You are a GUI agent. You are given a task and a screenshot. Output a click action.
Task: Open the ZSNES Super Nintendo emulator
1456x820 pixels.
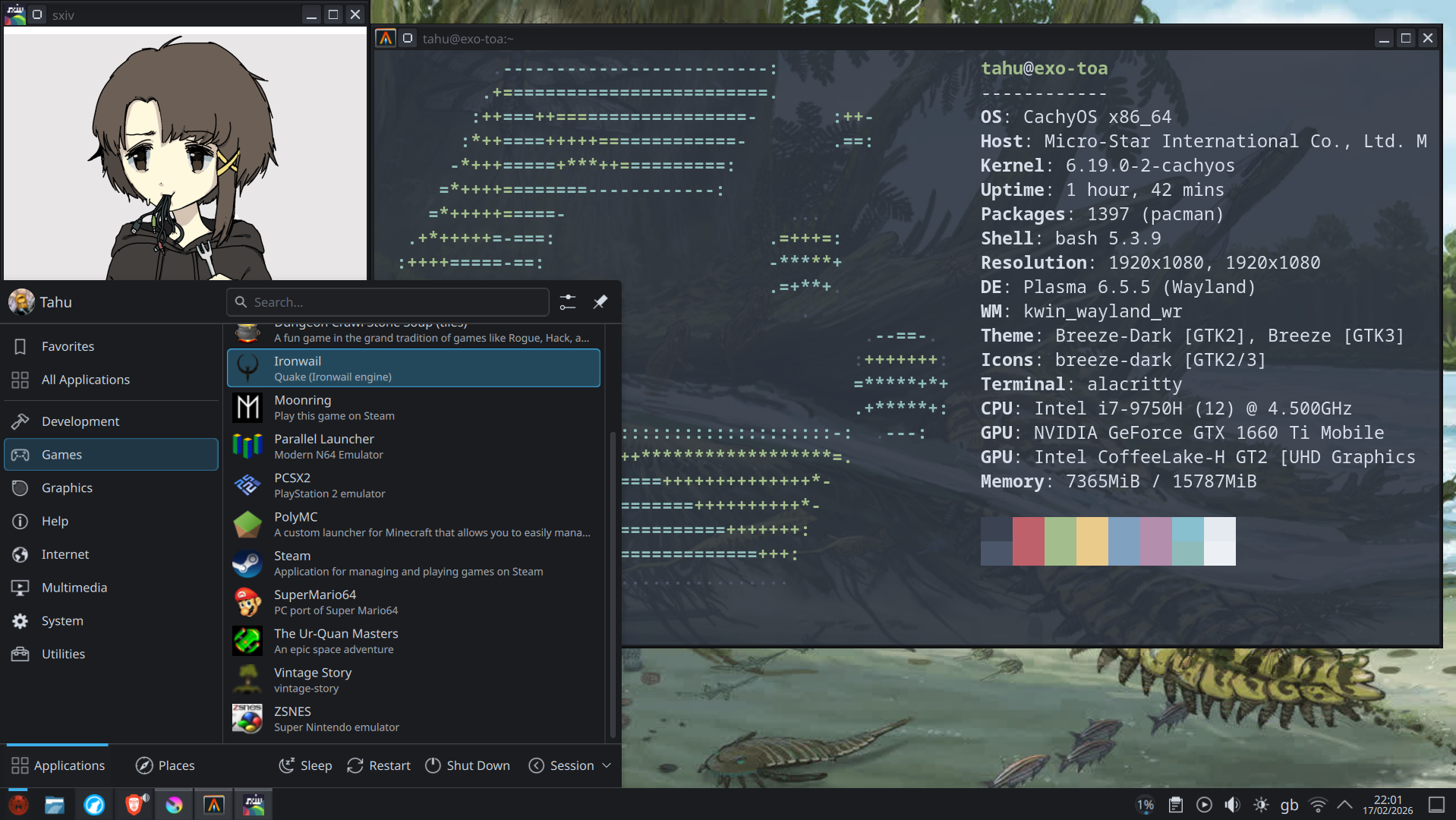click(414, 718)
